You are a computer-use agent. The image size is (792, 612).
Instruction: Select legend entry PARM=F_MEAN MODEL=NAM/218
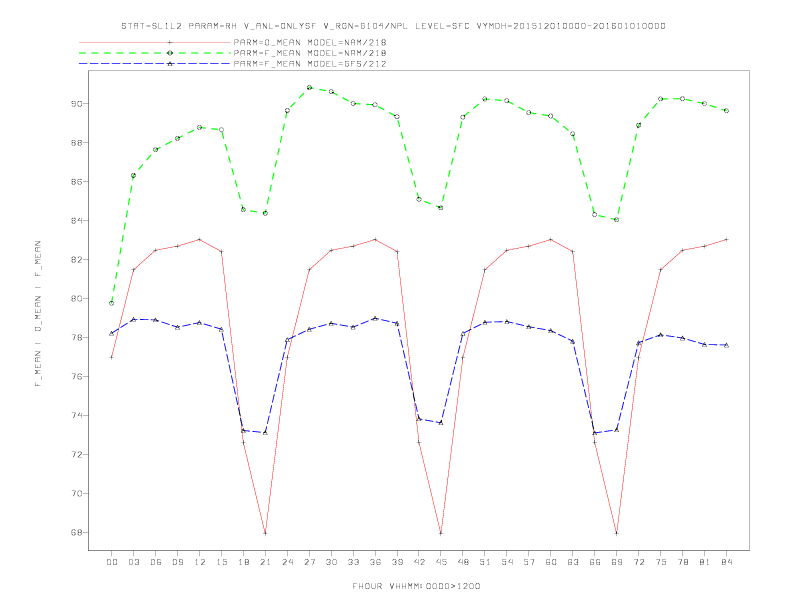pos(310,53)
